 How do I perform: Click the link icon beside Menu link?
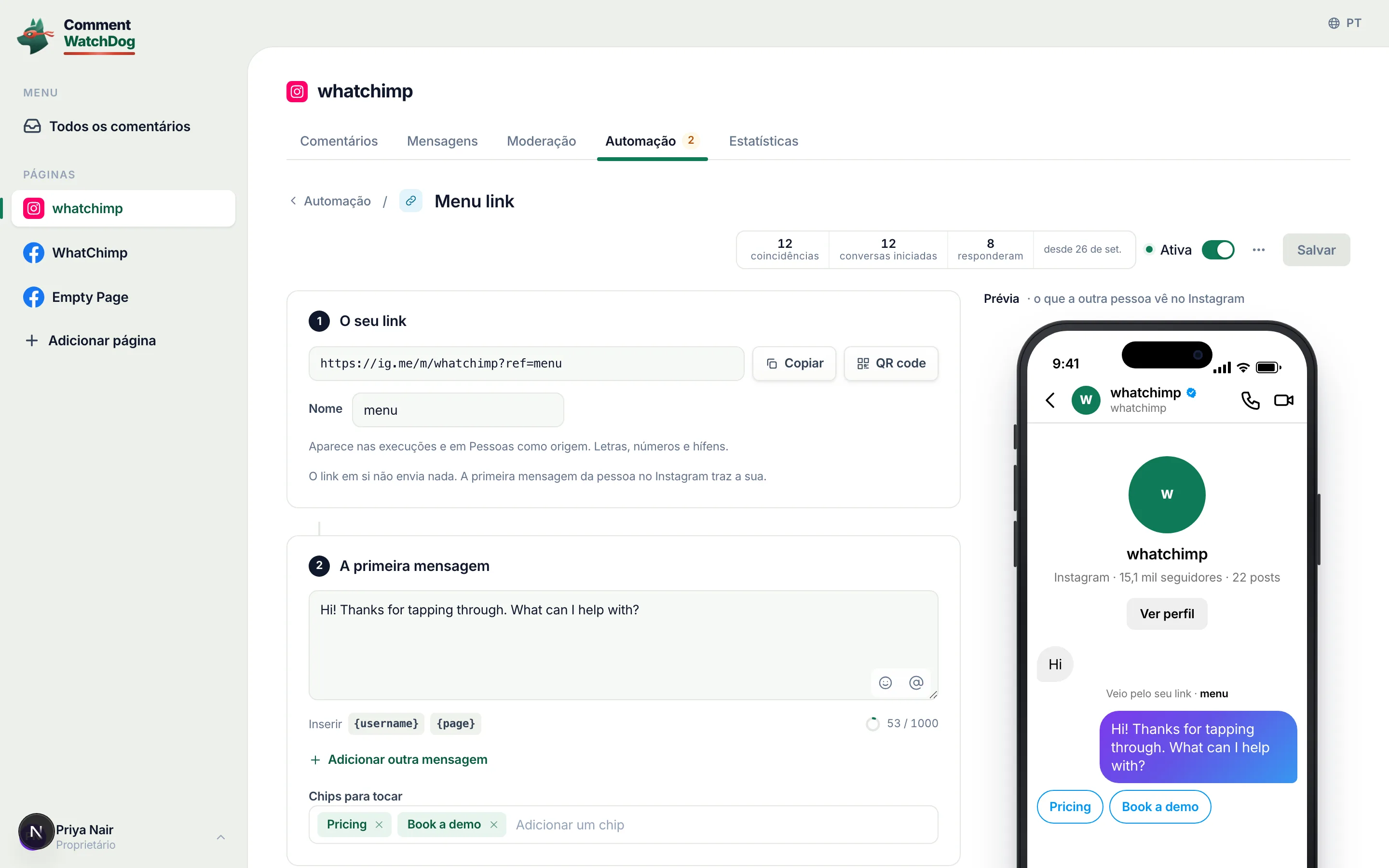click(411, 201)
